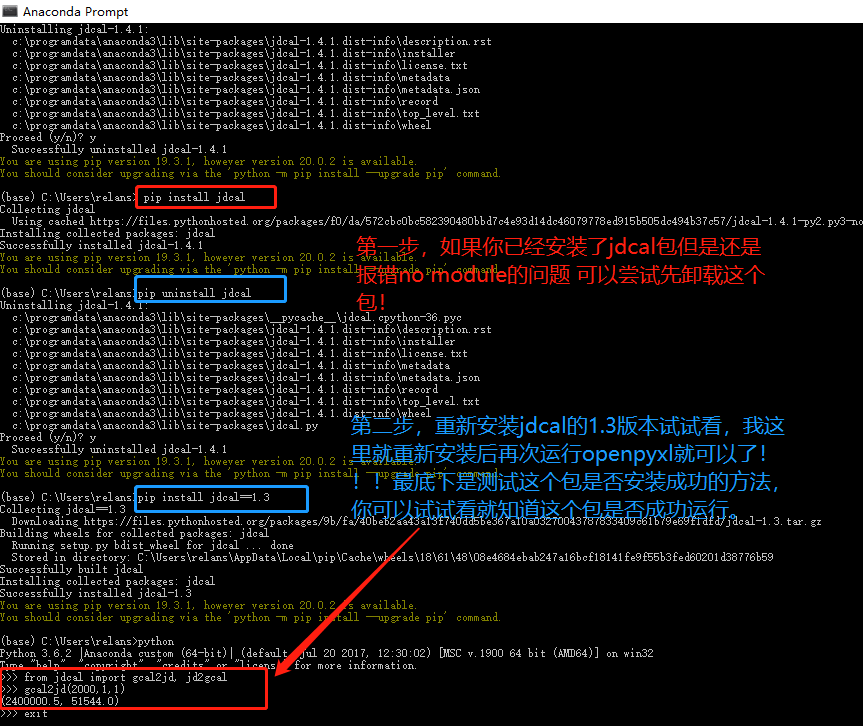Click the 'Downloading https://files.pythonhosted.org' line
This screenshot has height=726, width=863.
point(416,521)
